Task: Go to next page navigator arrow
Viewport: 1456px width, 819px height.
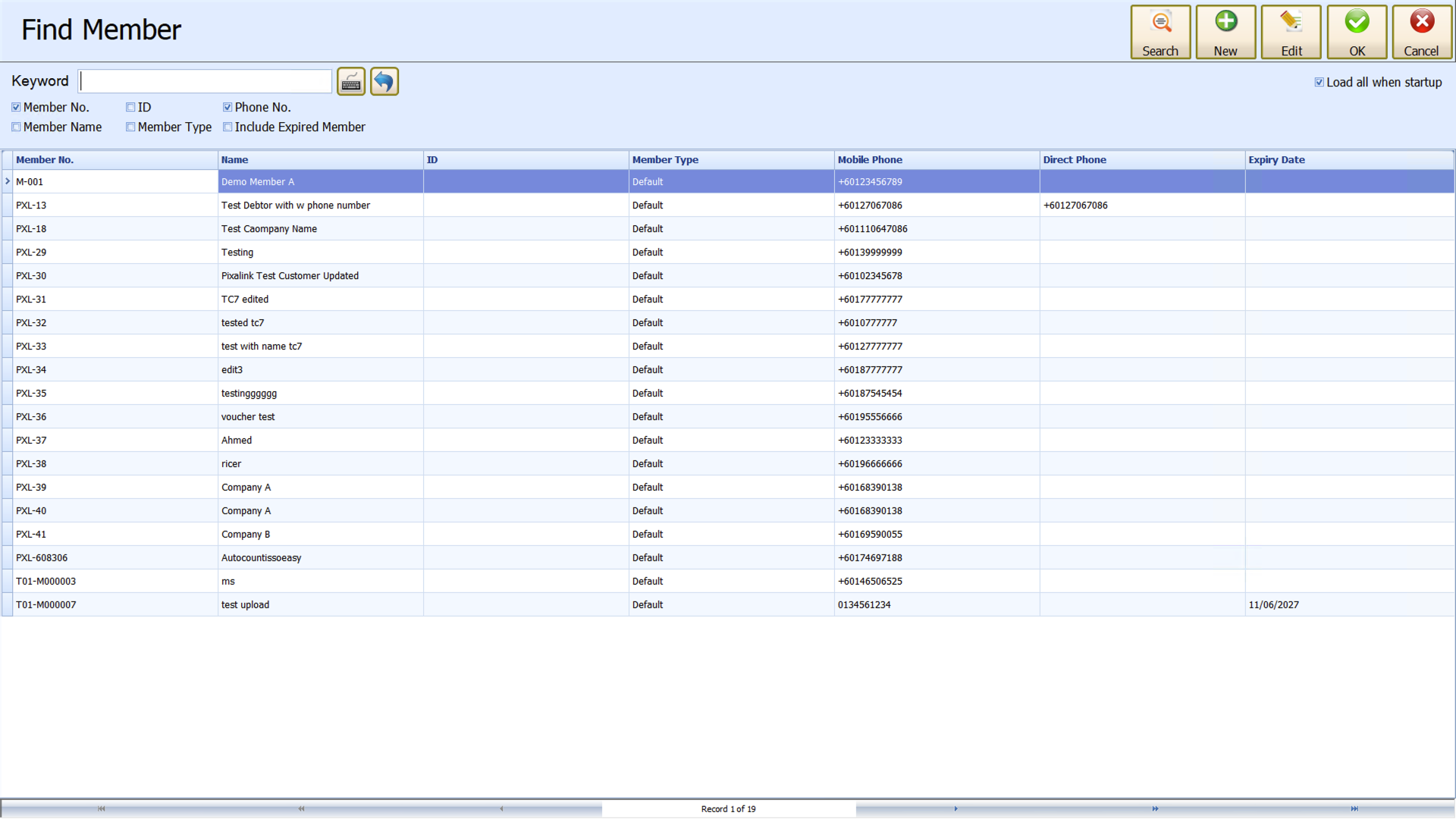Action: [1155, 809]
